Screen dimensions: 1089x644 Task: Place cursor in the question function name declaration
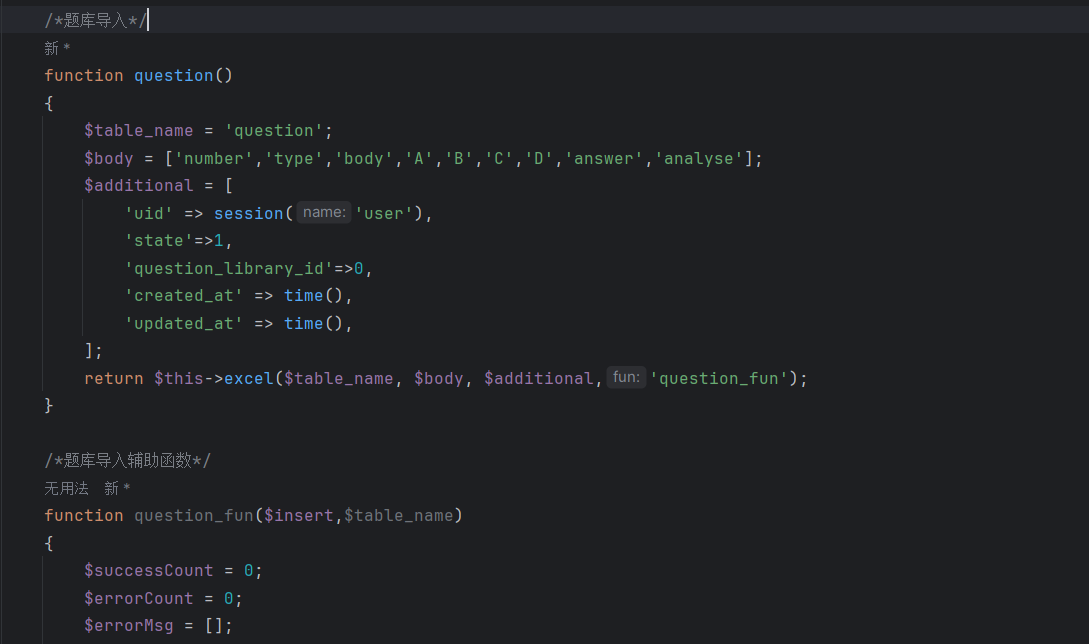pyautogui.click(x=173, y=76)
